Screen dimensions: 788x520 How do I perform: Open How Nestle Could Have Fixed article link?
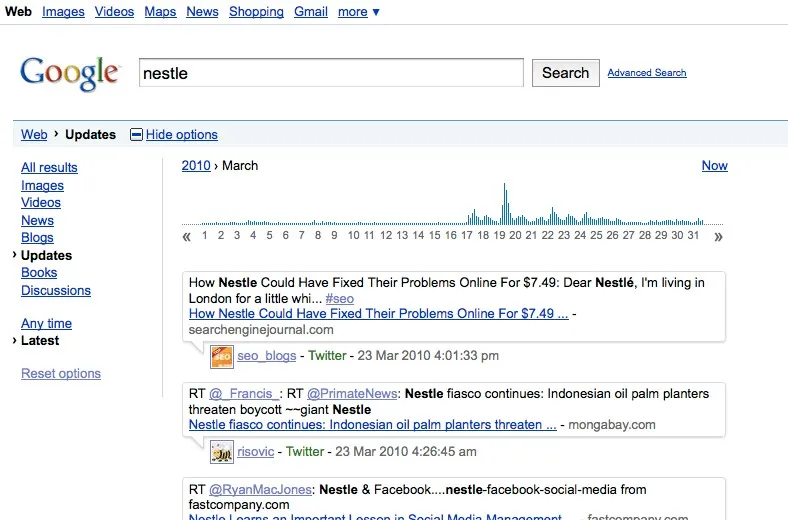click(x=378, y=314)
